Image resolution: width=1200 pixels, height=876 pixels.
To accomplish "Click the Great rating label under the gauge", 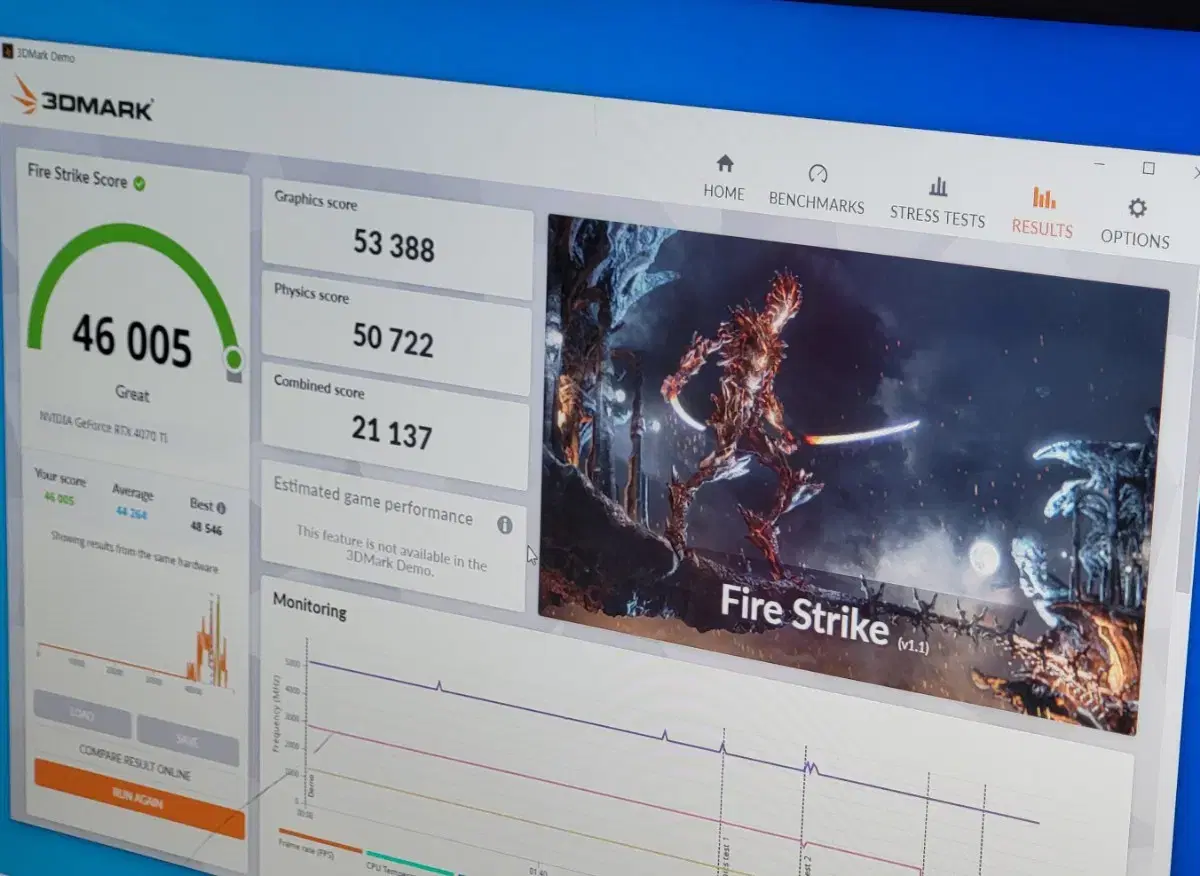I will tap(132, 393).
